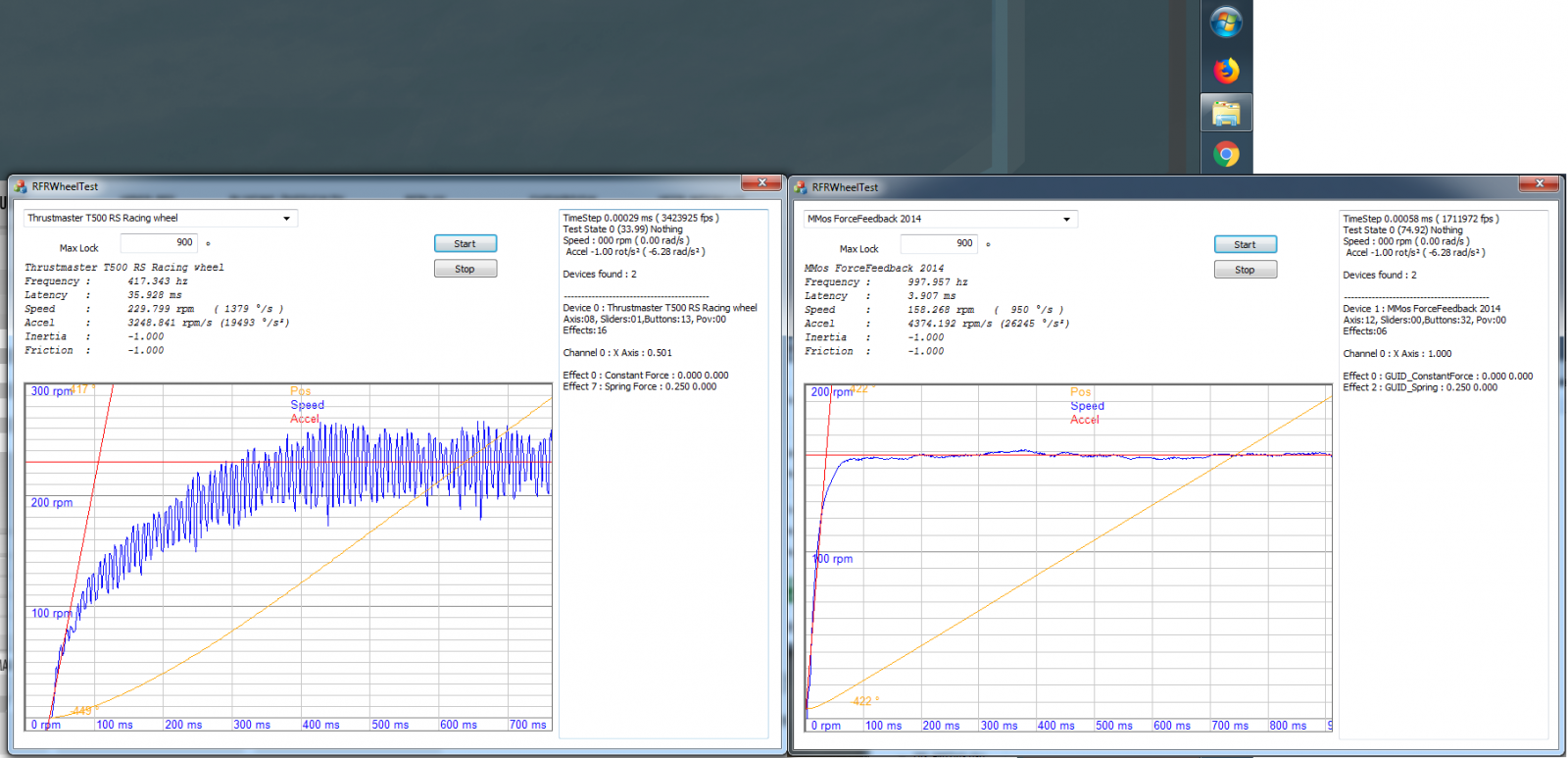The width and height of the screenshot is (1568, 758).
Task: Click Start in the MMos window
Action: click(1246, 245)
